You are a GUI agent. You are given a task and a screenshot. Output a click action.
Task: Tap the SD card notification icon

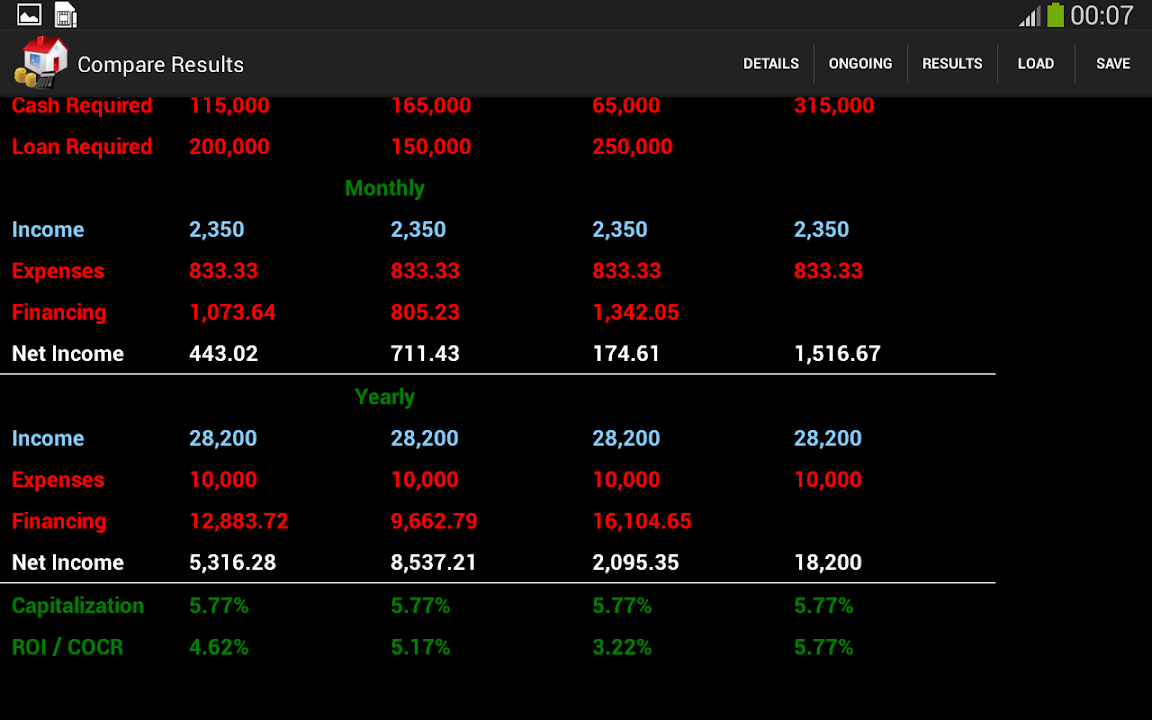[x=65, y=15]
